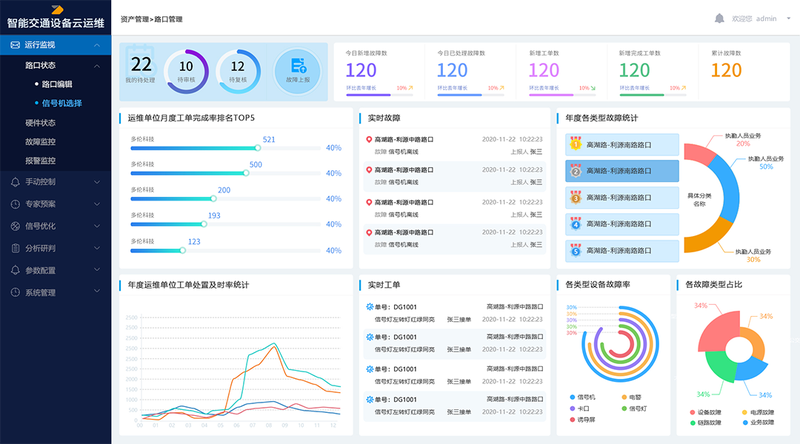Click the 分析研判 icon in sidebar

tap(14, 248)
